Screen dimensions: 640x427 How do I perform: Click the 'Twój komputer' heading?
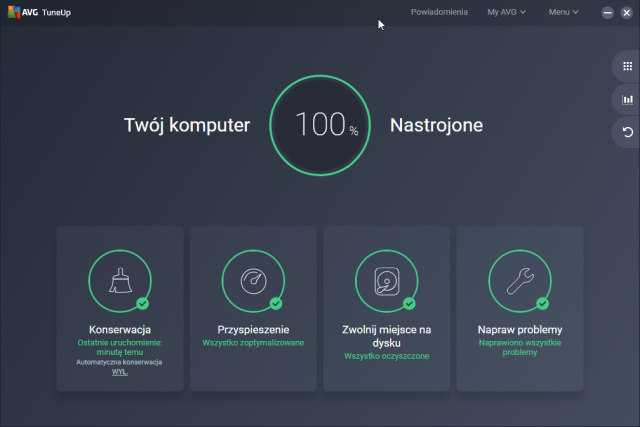187,125
